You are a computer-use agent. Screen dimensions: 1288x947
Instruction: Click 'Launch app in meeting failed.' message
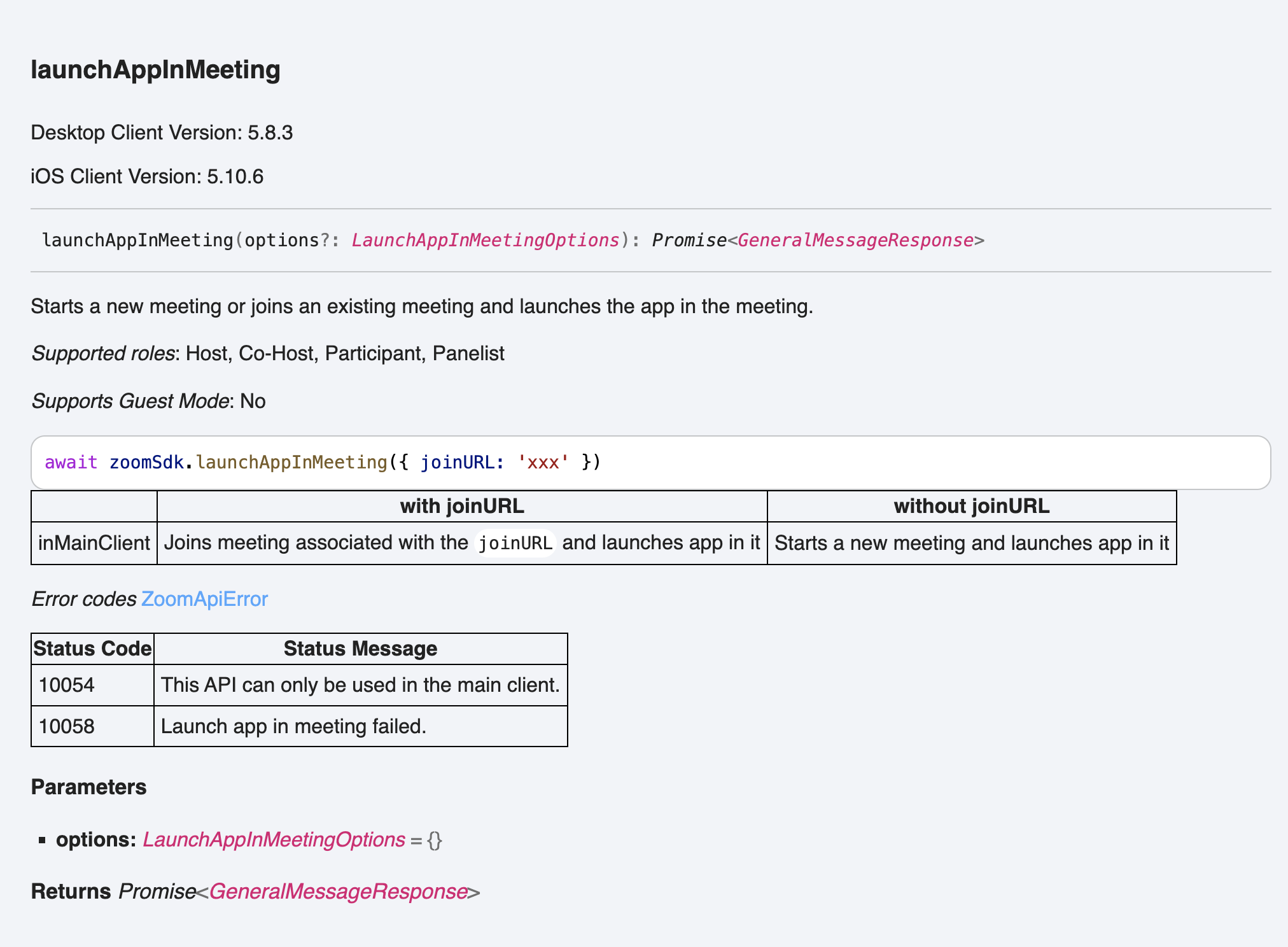click(293, 727)
